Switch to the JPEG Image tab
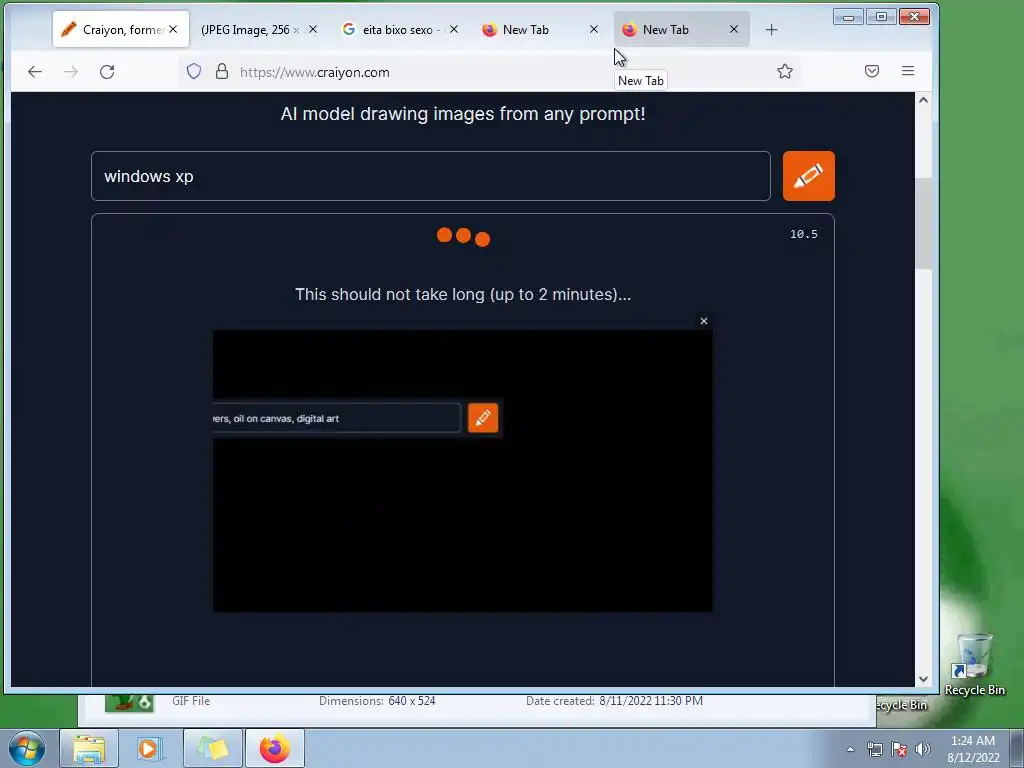 (x=249, y=29)
